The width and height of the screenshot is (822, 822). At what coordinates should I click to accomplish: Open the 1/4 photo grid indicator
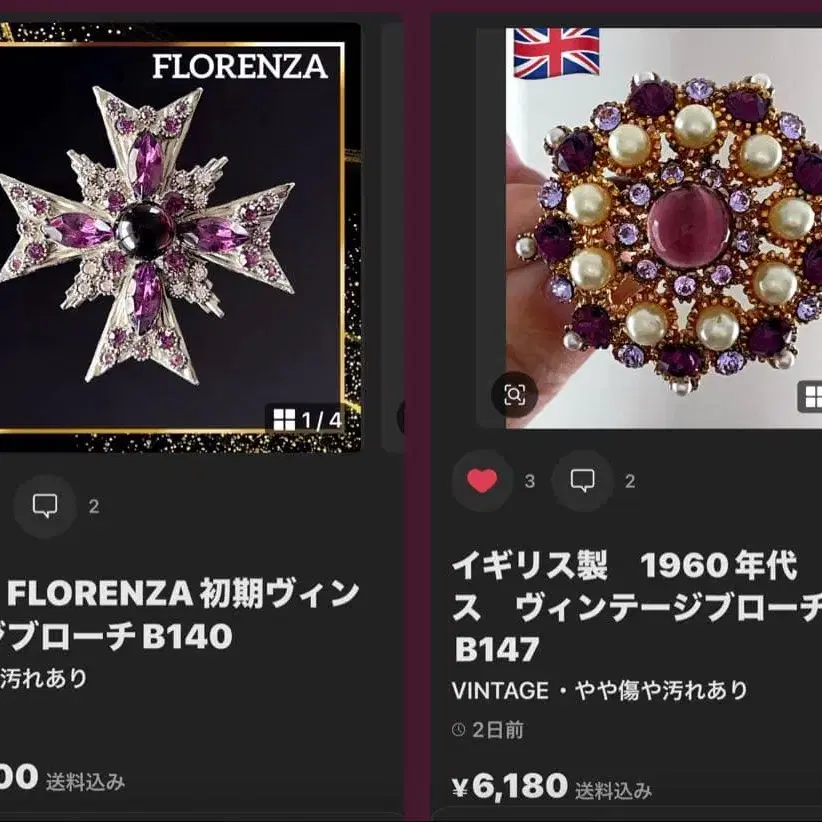pos(308,420)
